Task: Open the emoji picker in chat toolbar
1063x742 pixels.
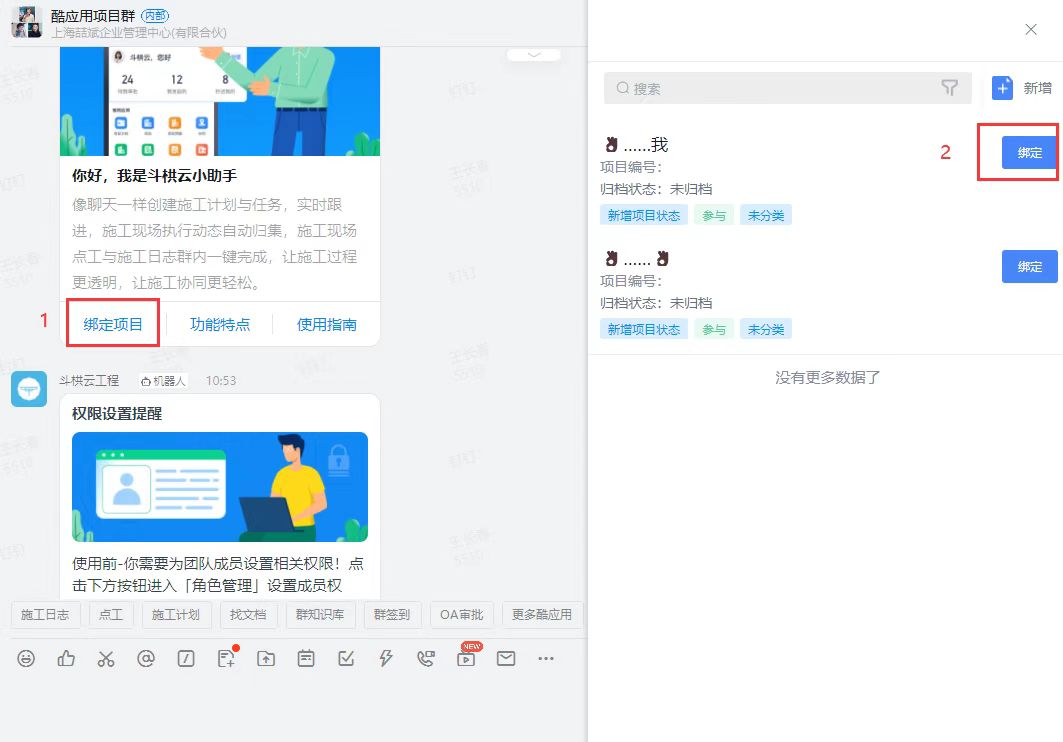Action: (26, 659)
